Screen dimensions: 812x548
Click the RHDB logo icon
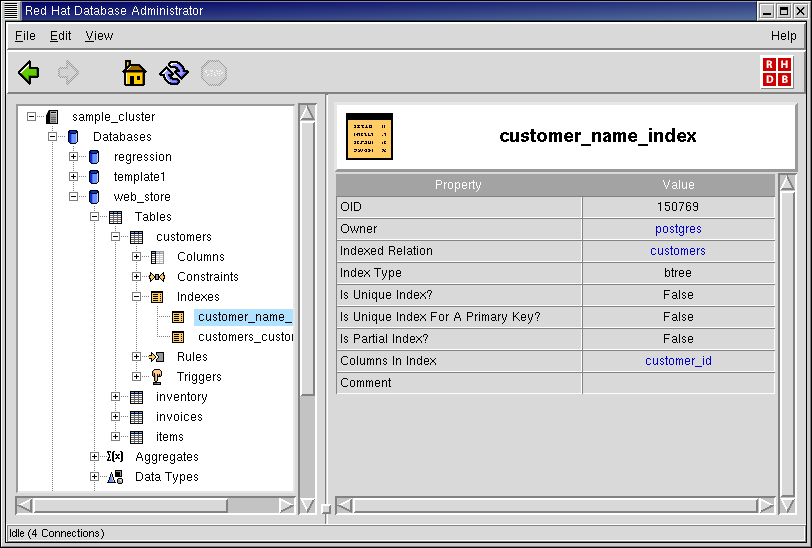776,72
